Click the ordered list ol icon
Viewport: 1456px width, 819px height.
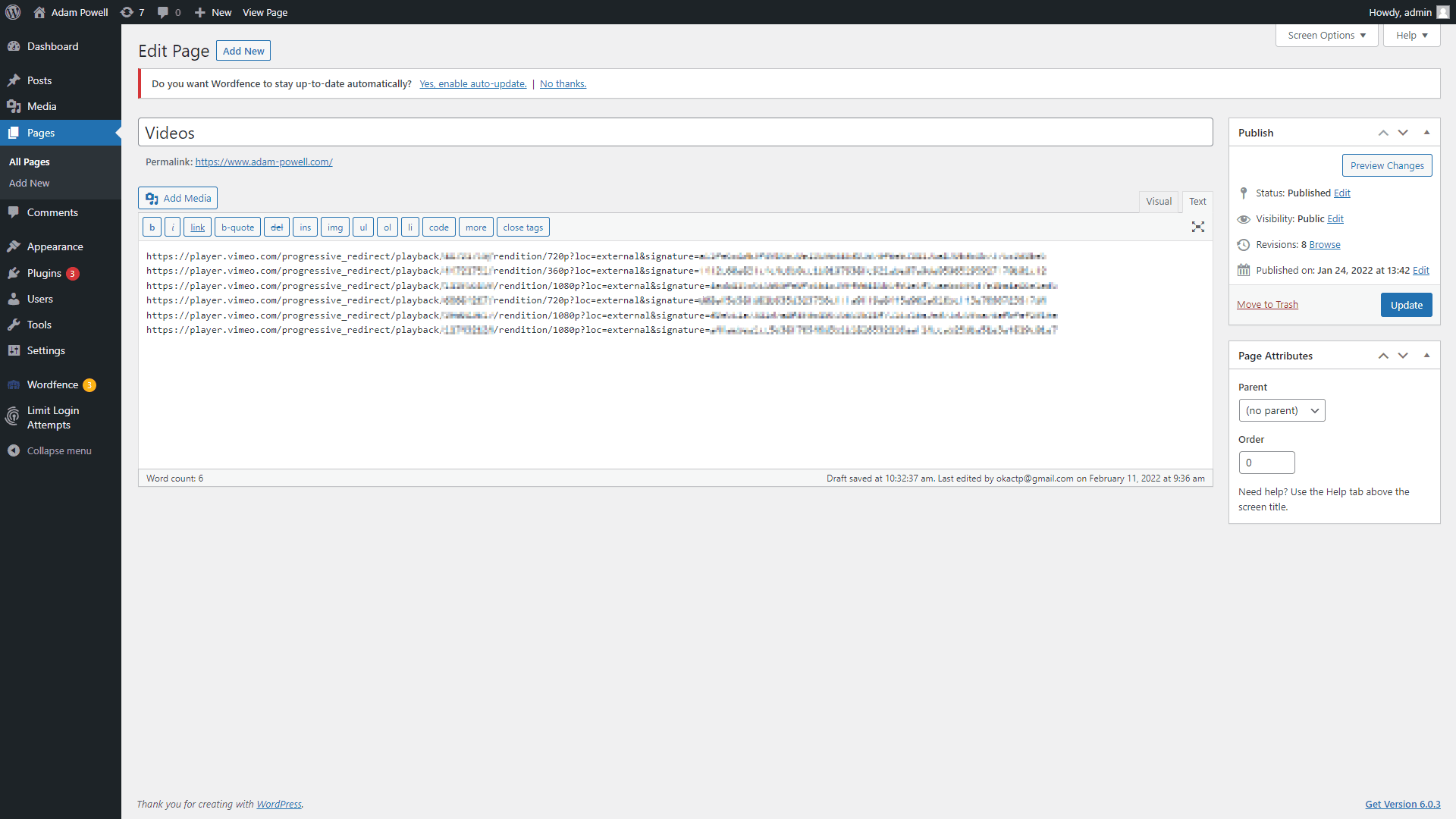[x=388, y=227]
